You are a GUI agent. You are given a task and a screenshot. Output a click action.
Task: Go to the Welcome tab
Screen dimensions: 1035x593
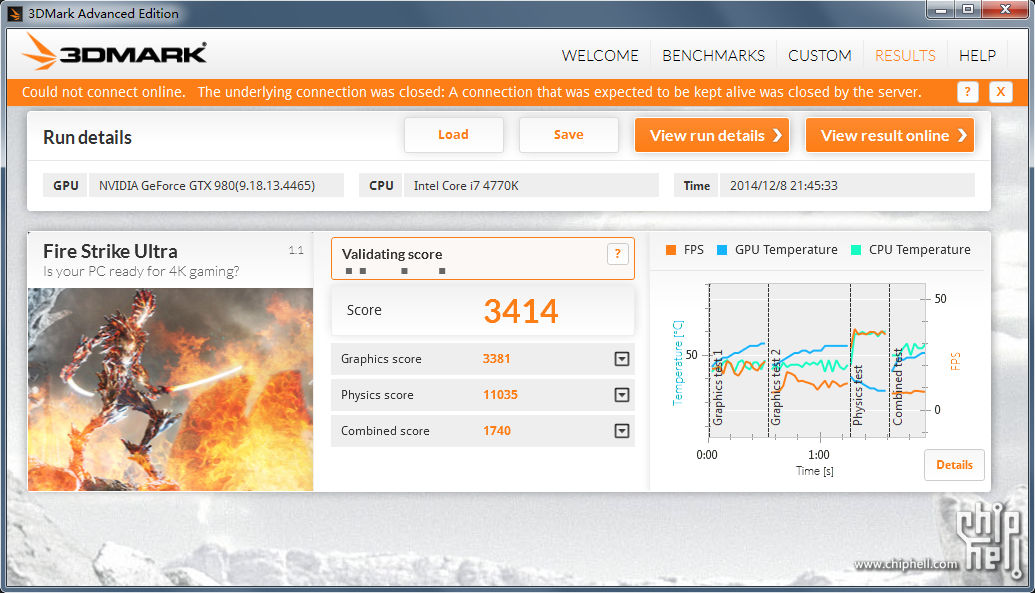(600, 56)
